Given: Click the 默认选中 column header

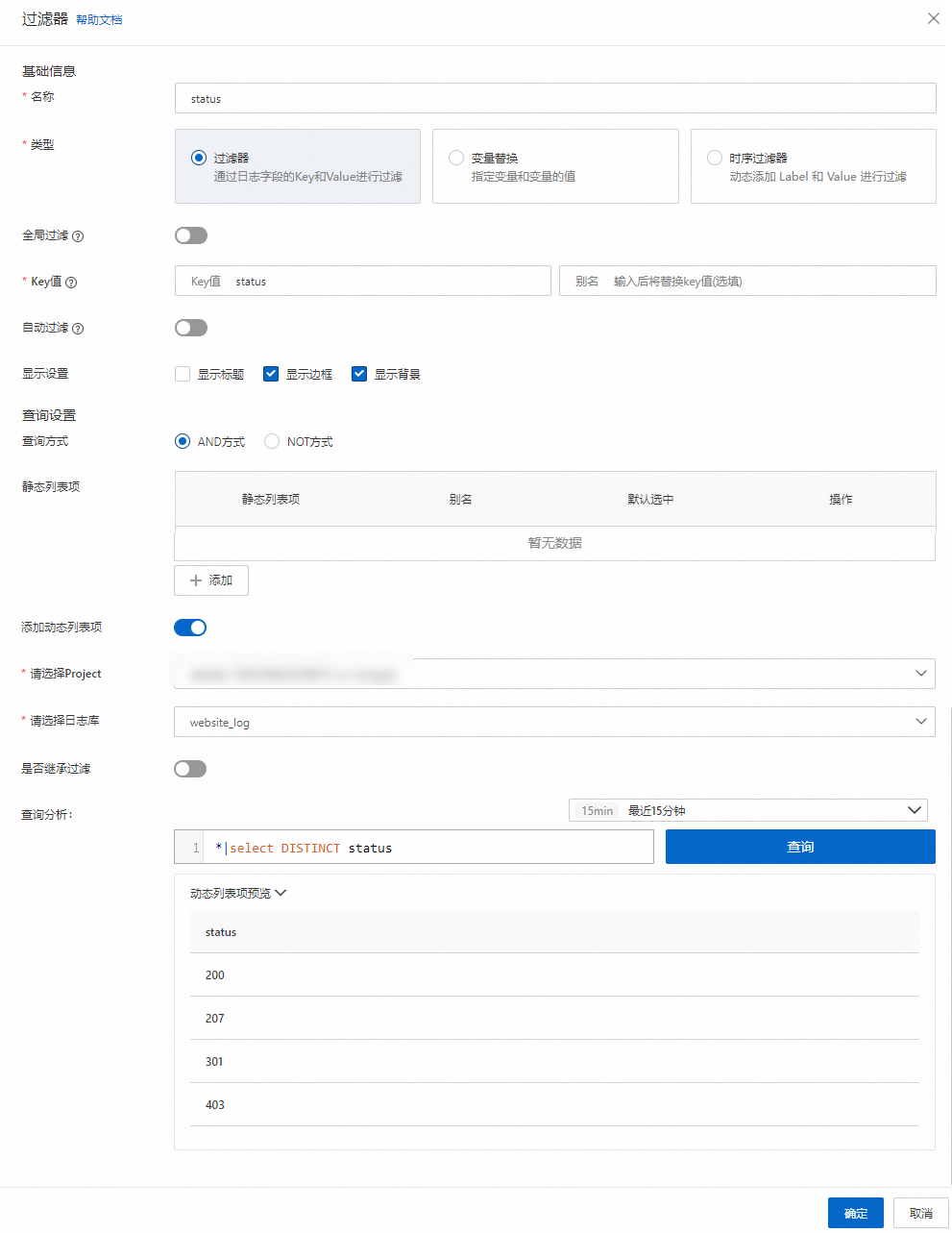Looking at the screenshot, I should (650, 499).
